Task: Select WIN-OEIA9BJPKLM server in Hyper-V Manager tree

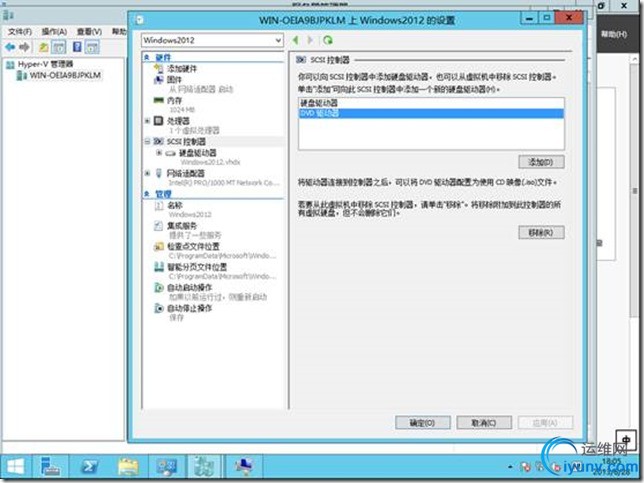Action: point(65,76)
